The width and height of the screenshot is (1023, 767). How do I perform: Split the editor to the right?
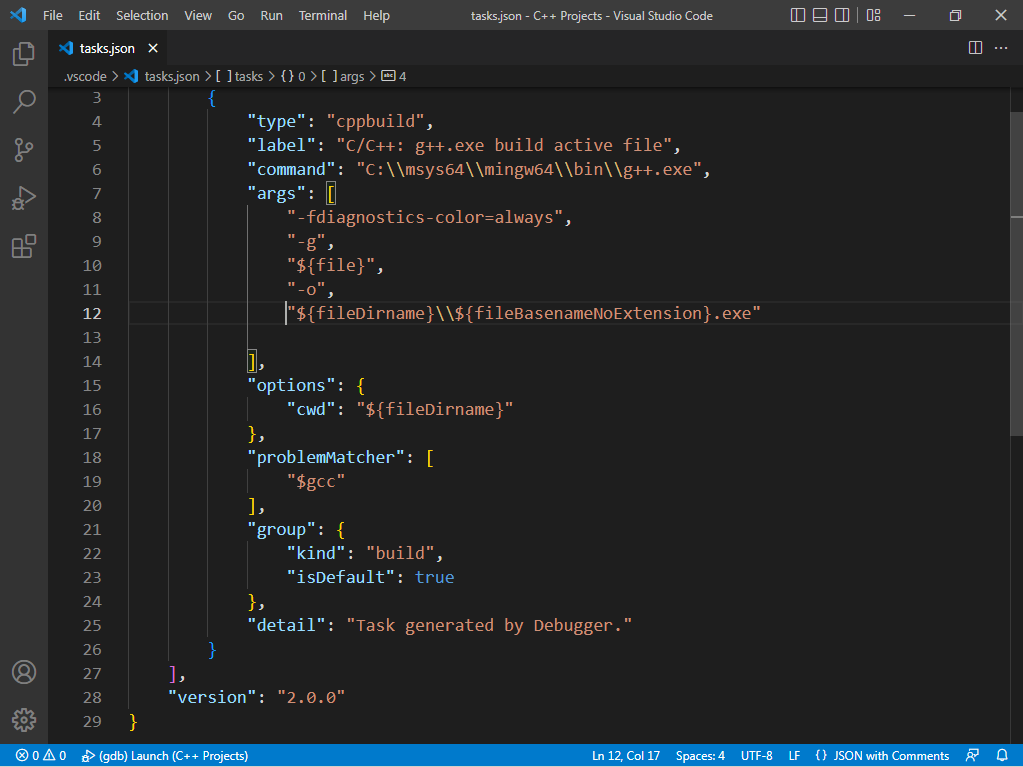pyautogui.click(x=975, y=48)
